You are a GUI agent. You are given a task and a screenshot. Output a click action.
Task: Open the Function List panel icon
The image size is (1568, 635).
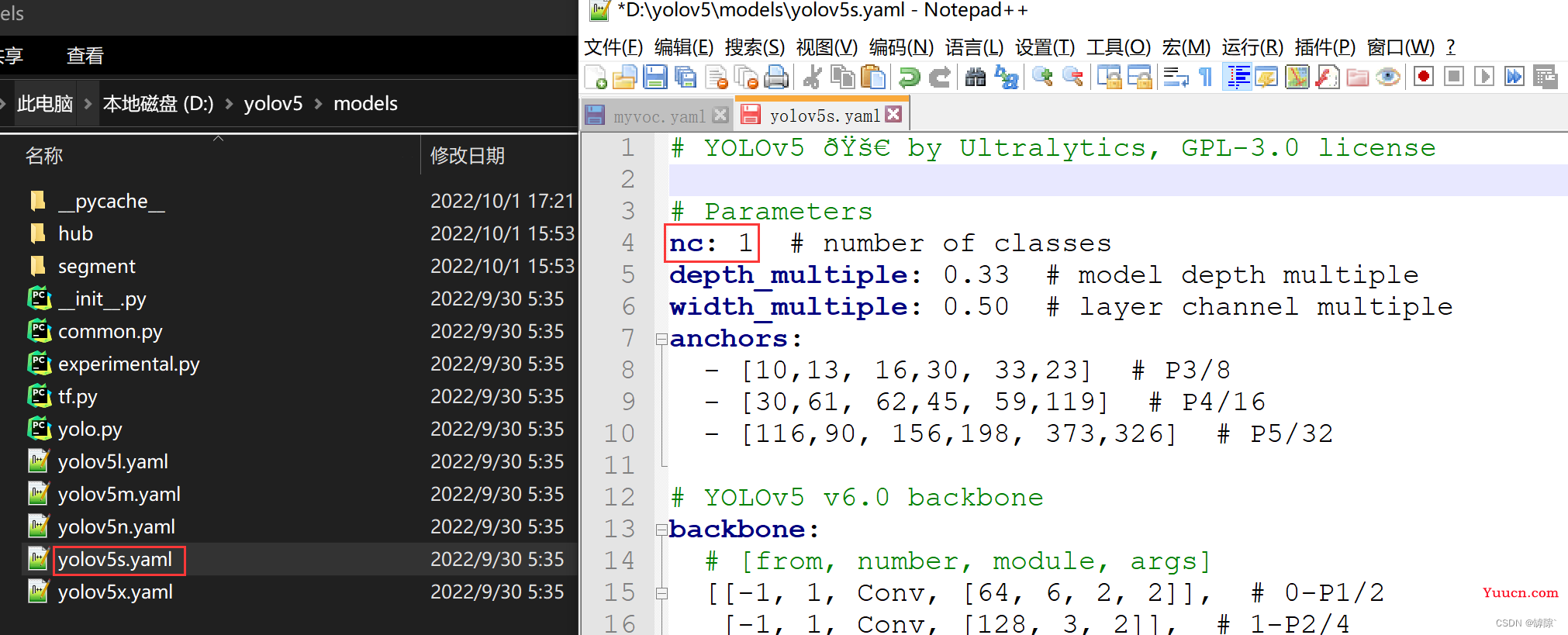click(x=1328, y=77)
